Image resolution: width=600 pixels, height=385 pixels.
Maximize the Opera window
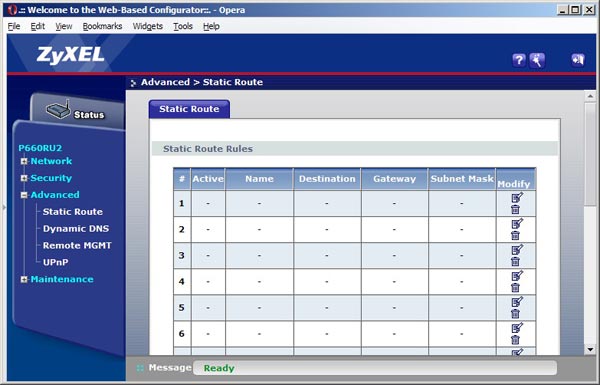575,10
